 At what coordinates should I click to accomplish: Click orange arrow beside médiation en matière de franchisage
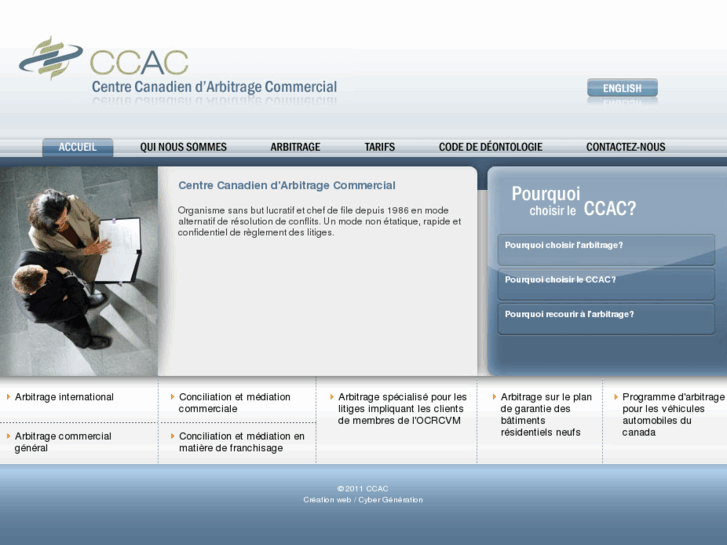172,436
